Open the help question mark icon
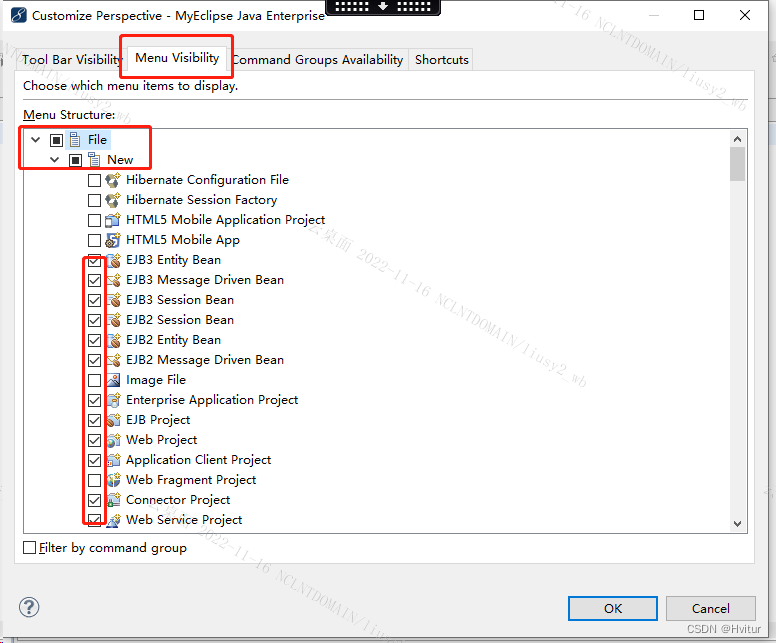This screenshot has height=643, width=776. [x=29, y=607]
